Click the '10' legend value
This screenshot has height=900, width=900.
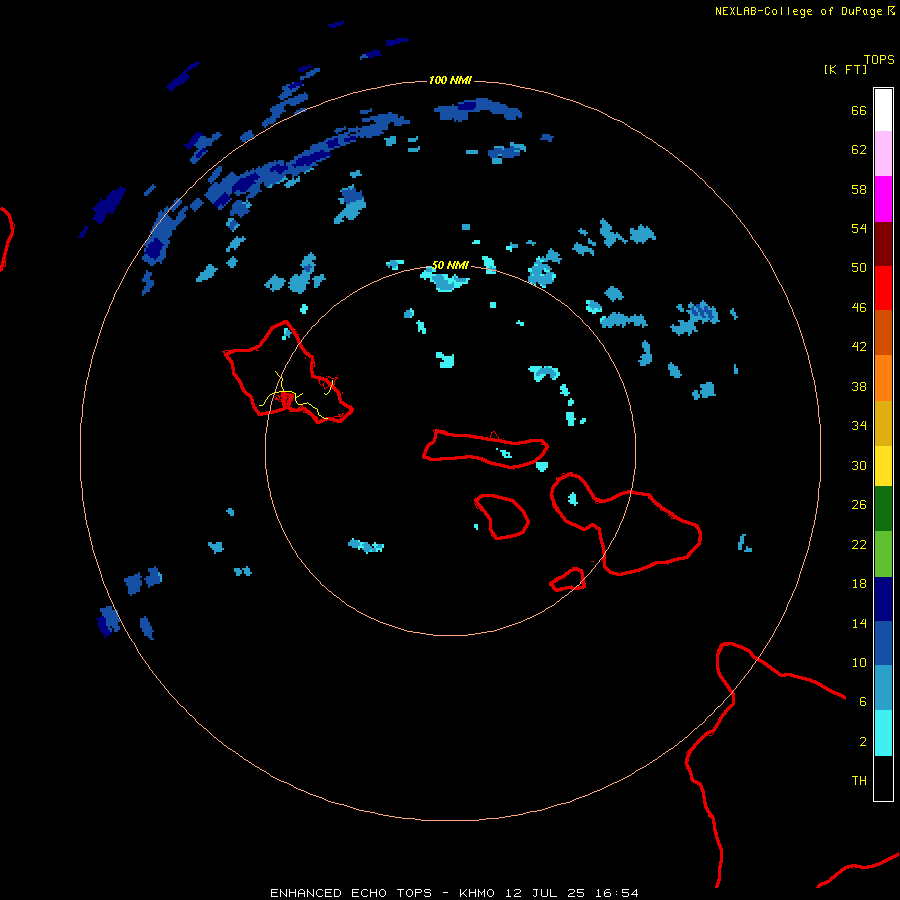(x=859, y=662)
